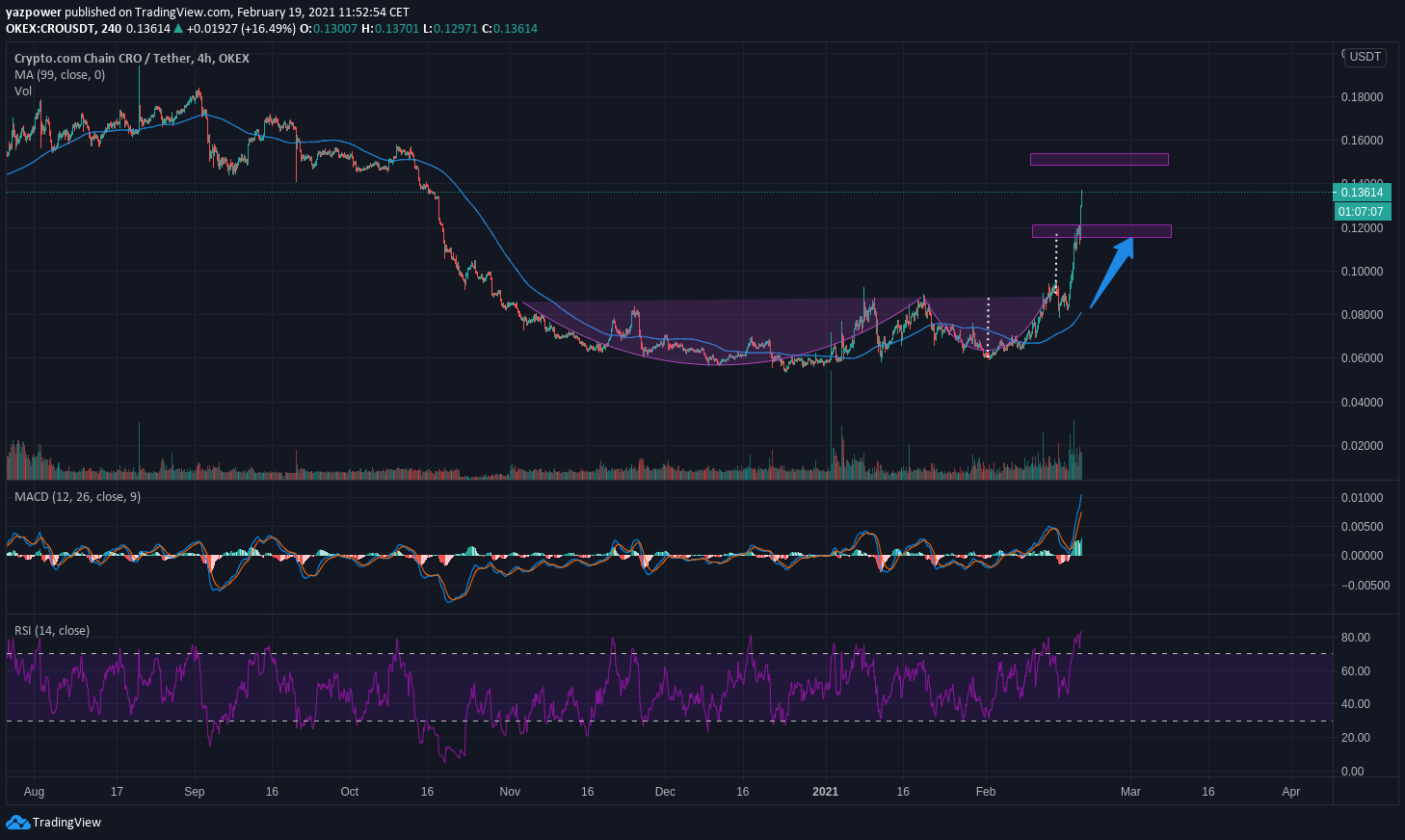This screenshot has width=1405, height=840.
Task: Click the MACD 0.00500 scale label
Action: [1362, 526]
